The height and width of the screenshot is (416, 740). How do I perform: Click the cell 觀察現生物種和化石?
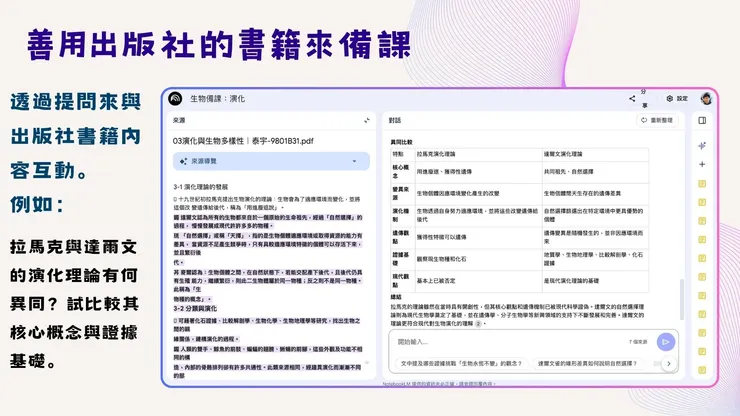click(x=441, y=259)
